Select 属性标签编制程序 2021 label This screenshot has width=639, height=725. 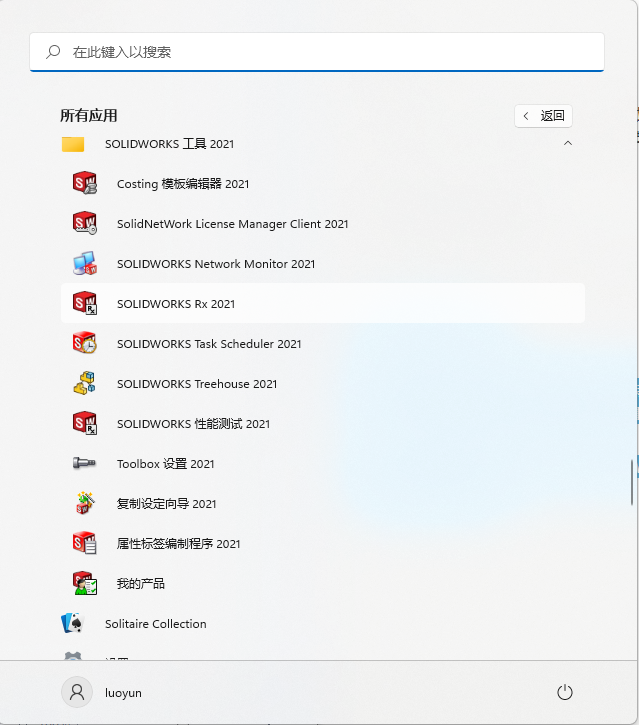(178, 544)
